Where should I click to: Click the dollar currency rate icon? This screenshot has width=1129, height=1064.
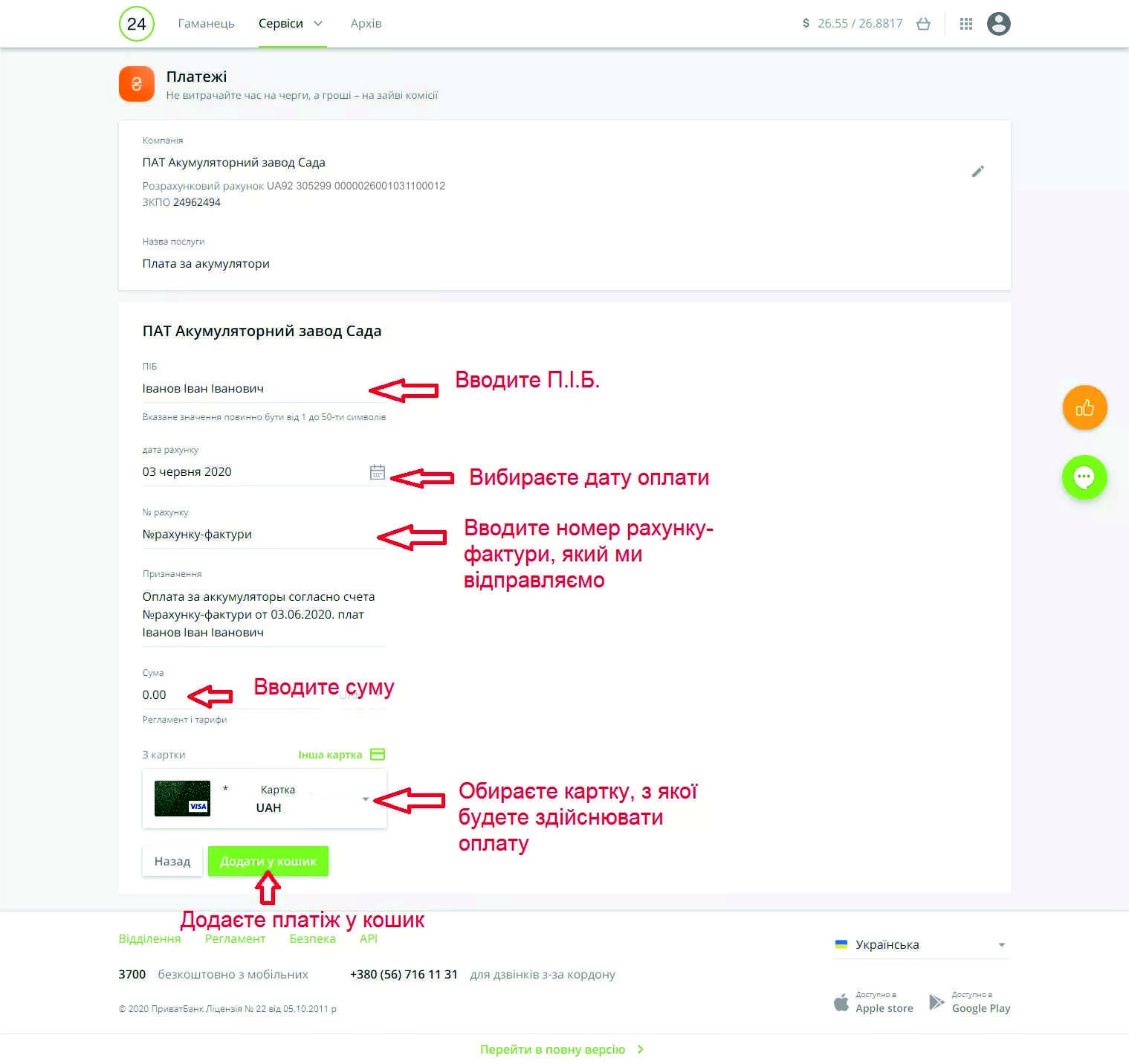point(806,24)
